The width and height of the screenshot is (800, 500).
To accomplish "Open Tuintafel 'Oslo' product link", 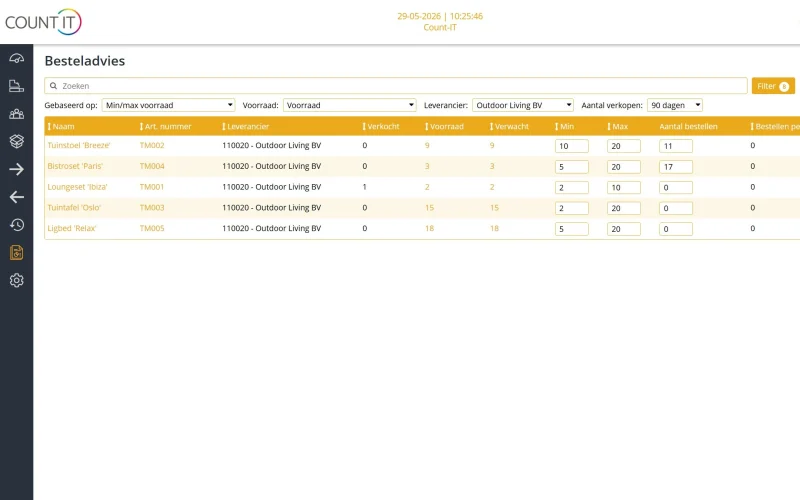I will (74, 208).
